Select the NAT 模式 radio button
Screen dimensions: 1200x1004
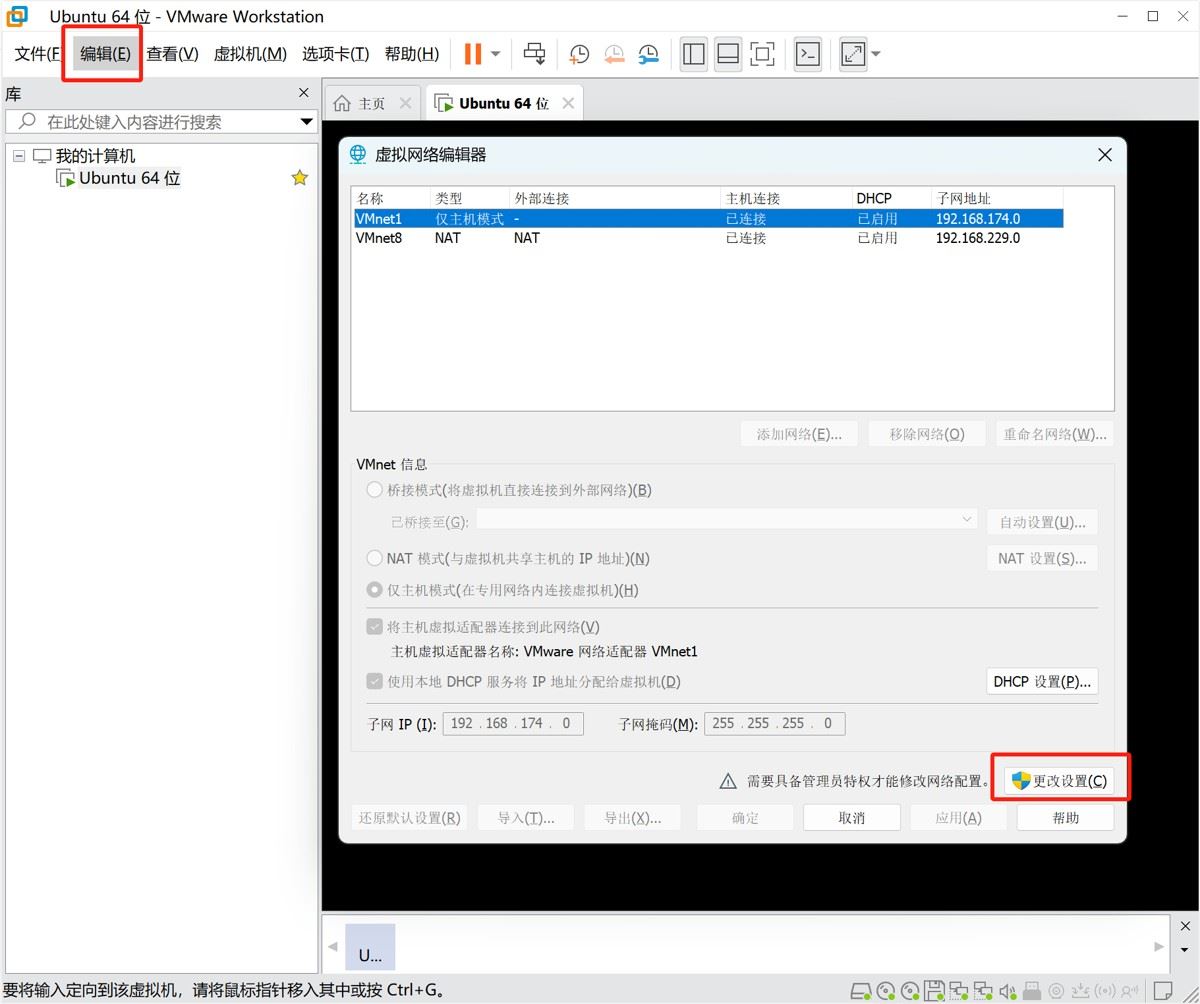point(375,558)
